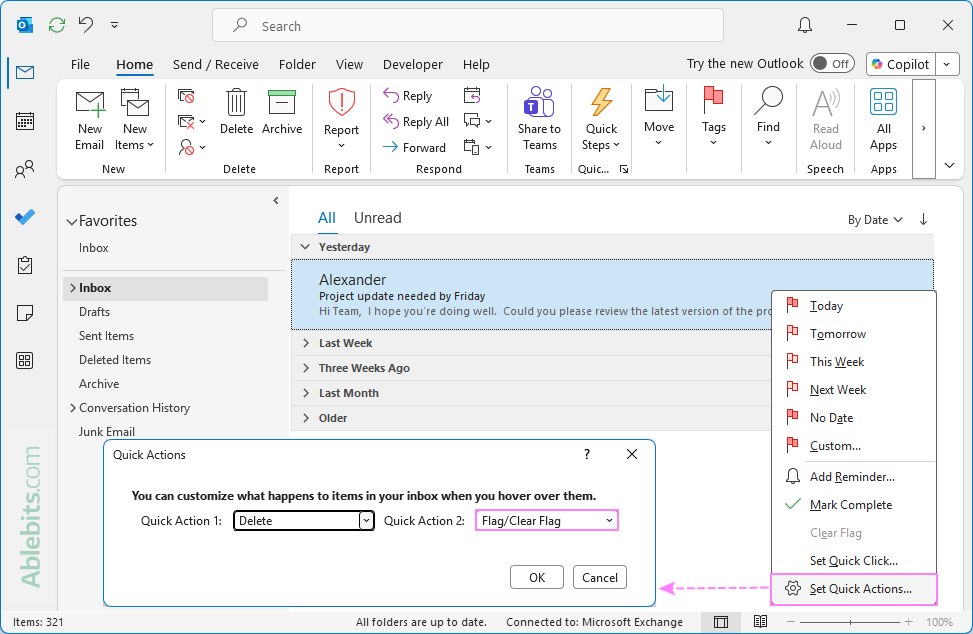The width and height of the screenshot is (973, 634).
Task: Open Quick Action 2 Flag/Clear Flag dropdown
Action: tap(547, 520)
